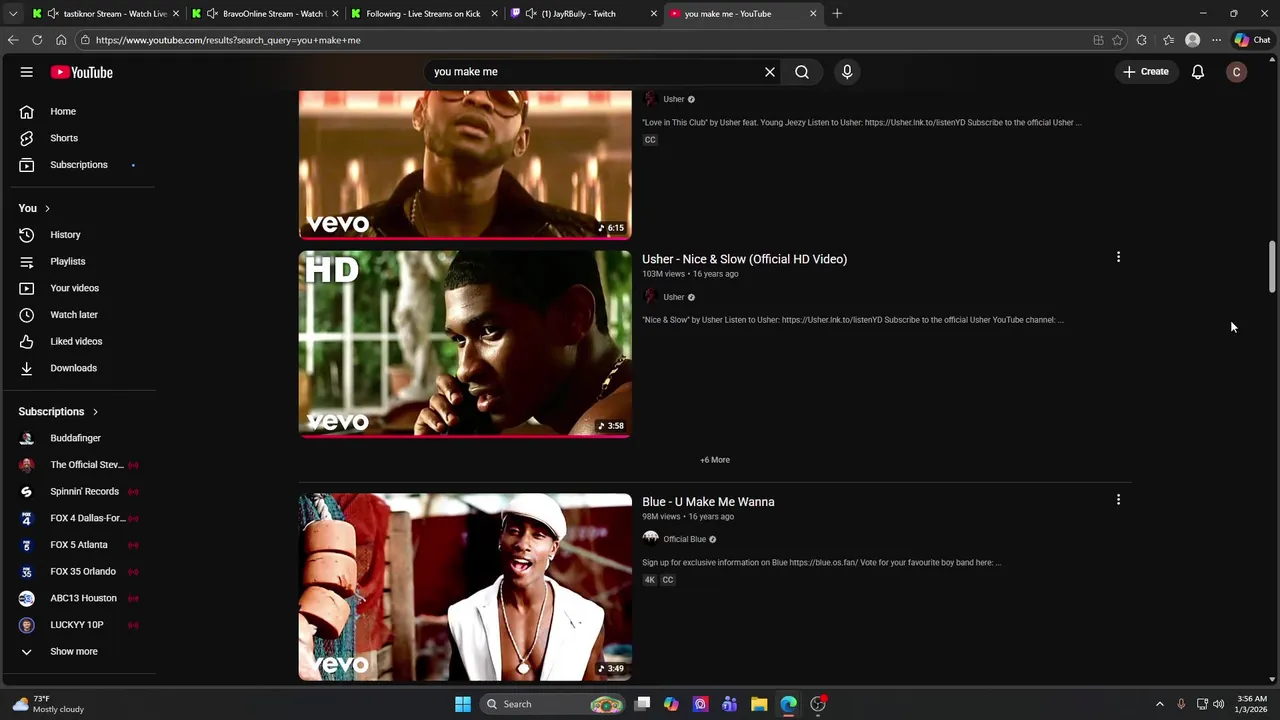This screenshot has height=720, width=1280.
Task: Play the Blue U Make Me Wanna thumbnail
Action: coord(465,587)
